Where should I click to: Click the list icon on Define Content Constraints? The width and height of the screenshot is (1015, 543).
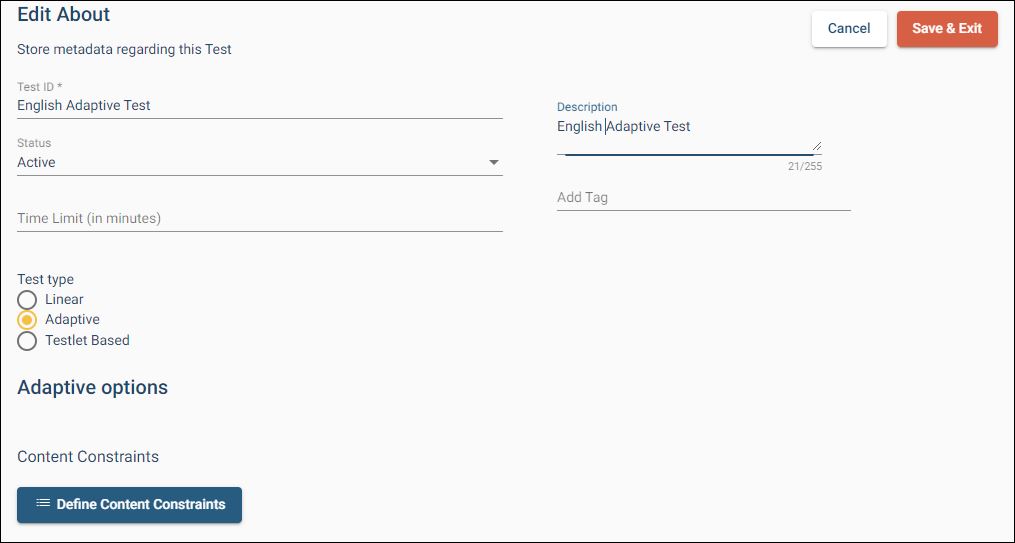pyautogui.click(x=43, y=503)
